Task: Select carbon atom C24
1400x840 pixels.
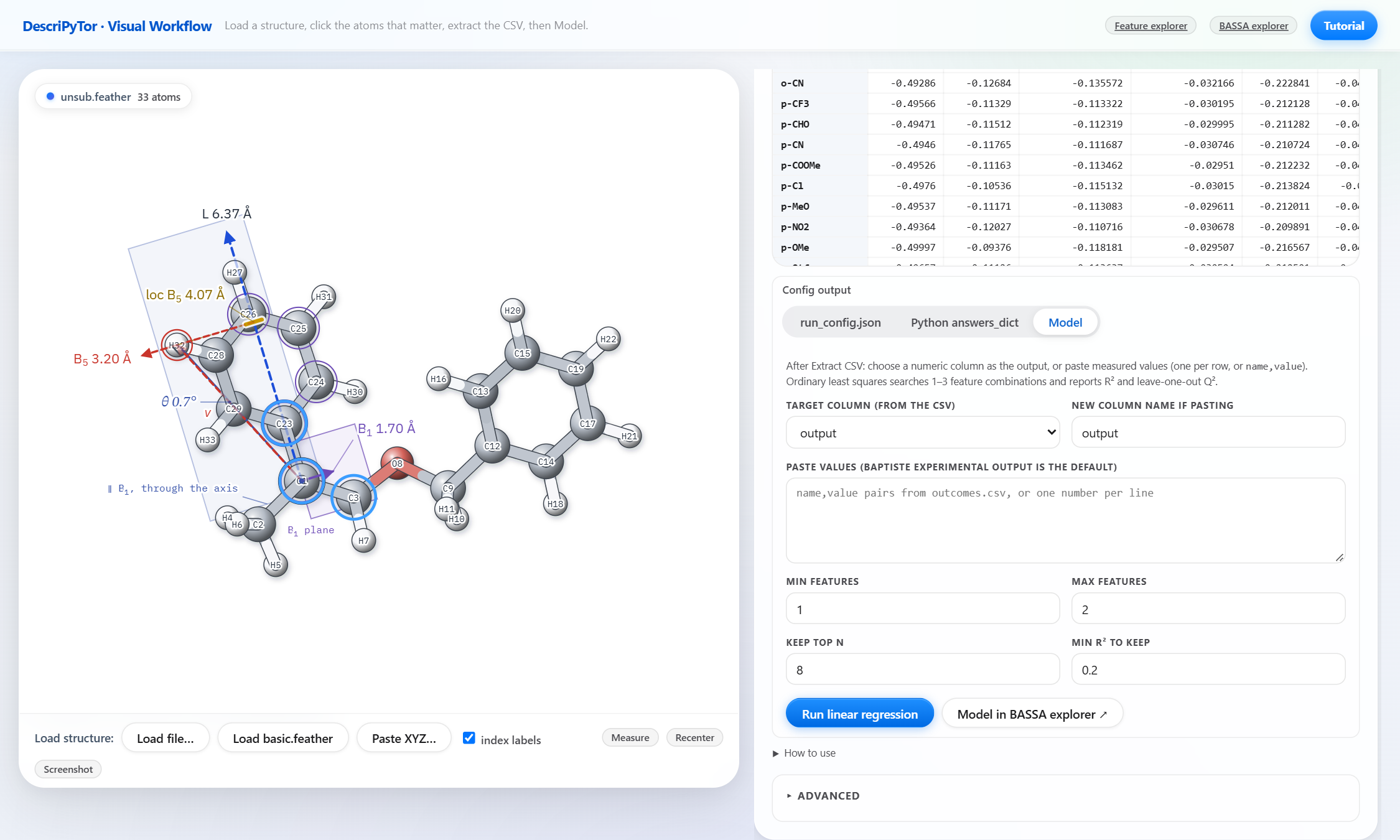Action: [x=316, y=381]
